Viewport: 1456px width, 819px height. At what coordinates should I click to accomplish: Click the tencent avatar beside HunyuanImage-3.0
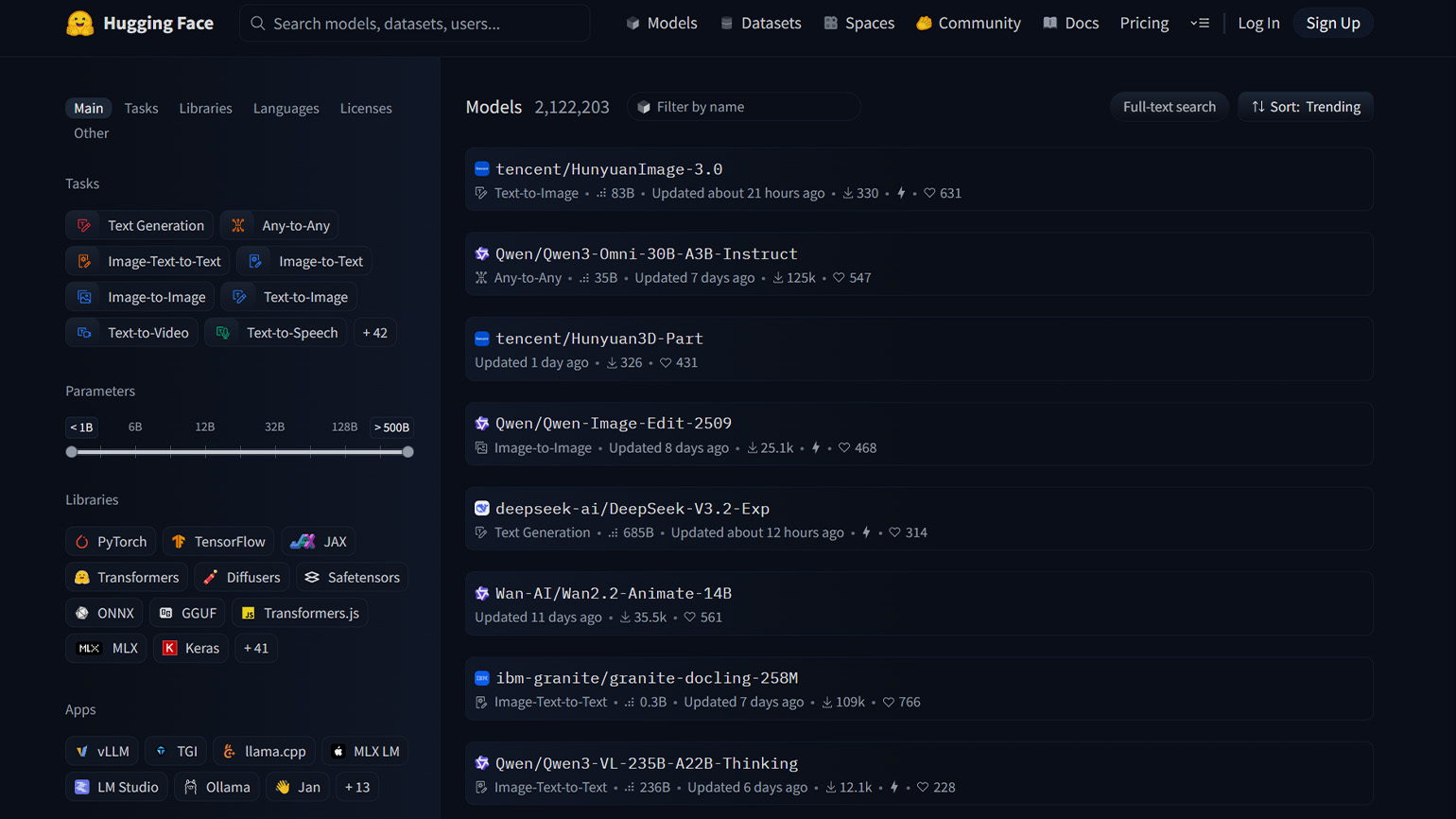[x=482, y=169]
